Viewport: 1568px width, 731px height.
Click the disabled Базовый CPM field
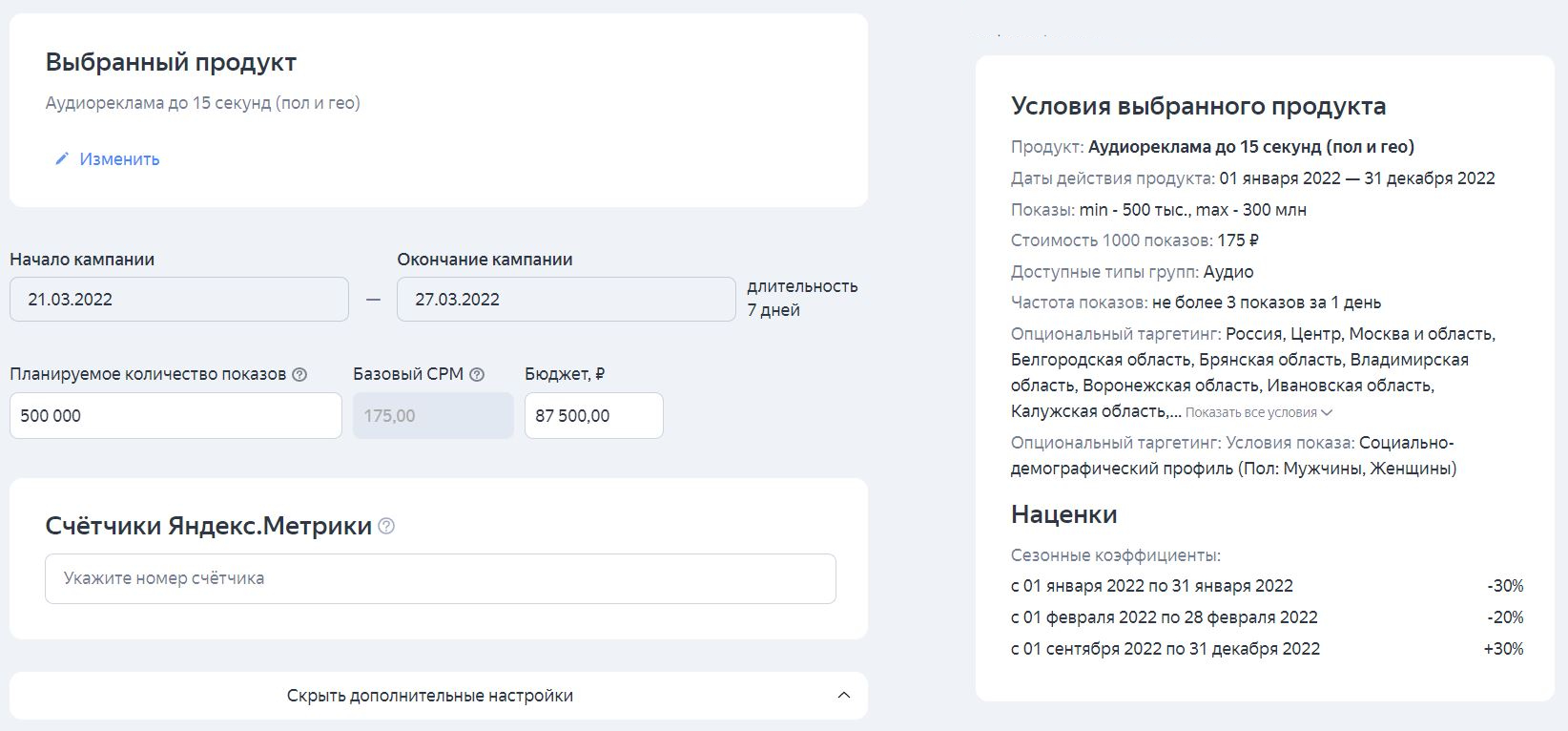point(433,415)
